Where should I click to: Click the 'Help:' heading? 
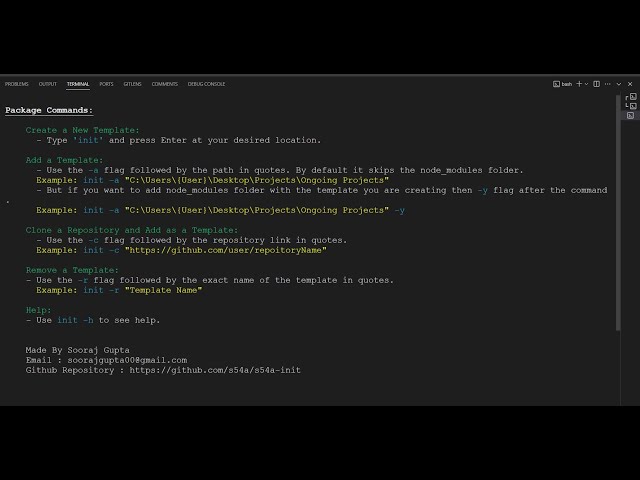point(38,310)
